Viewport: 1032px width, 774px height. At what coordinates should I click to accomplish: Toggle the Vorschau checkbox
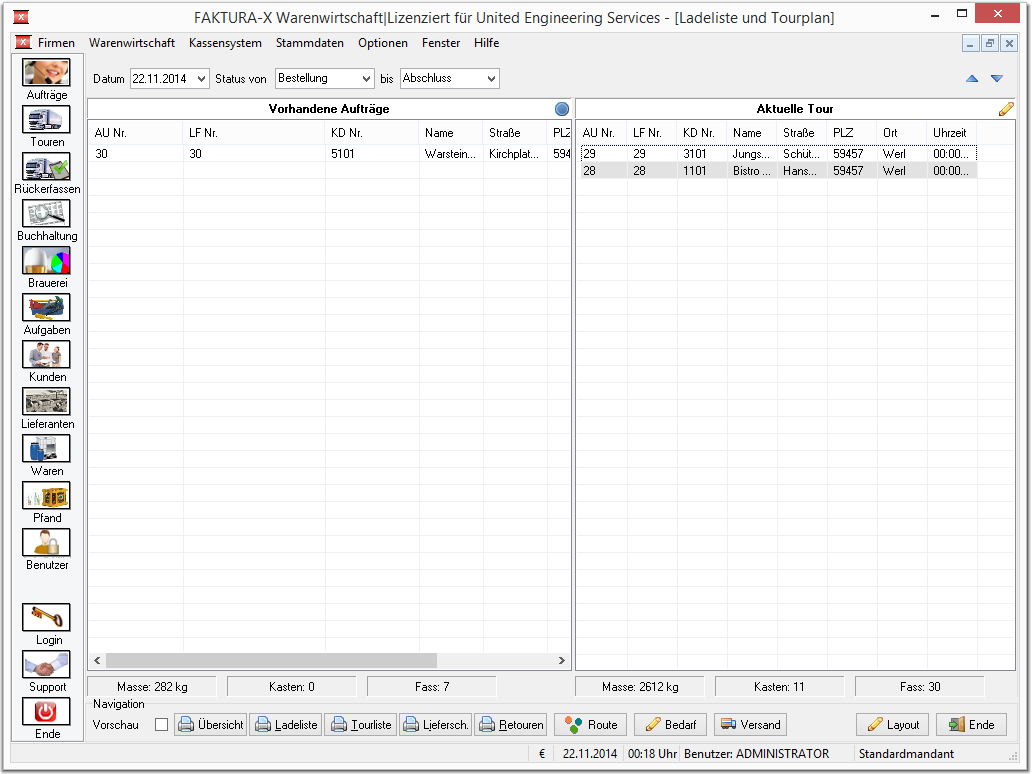coord(161,725)
